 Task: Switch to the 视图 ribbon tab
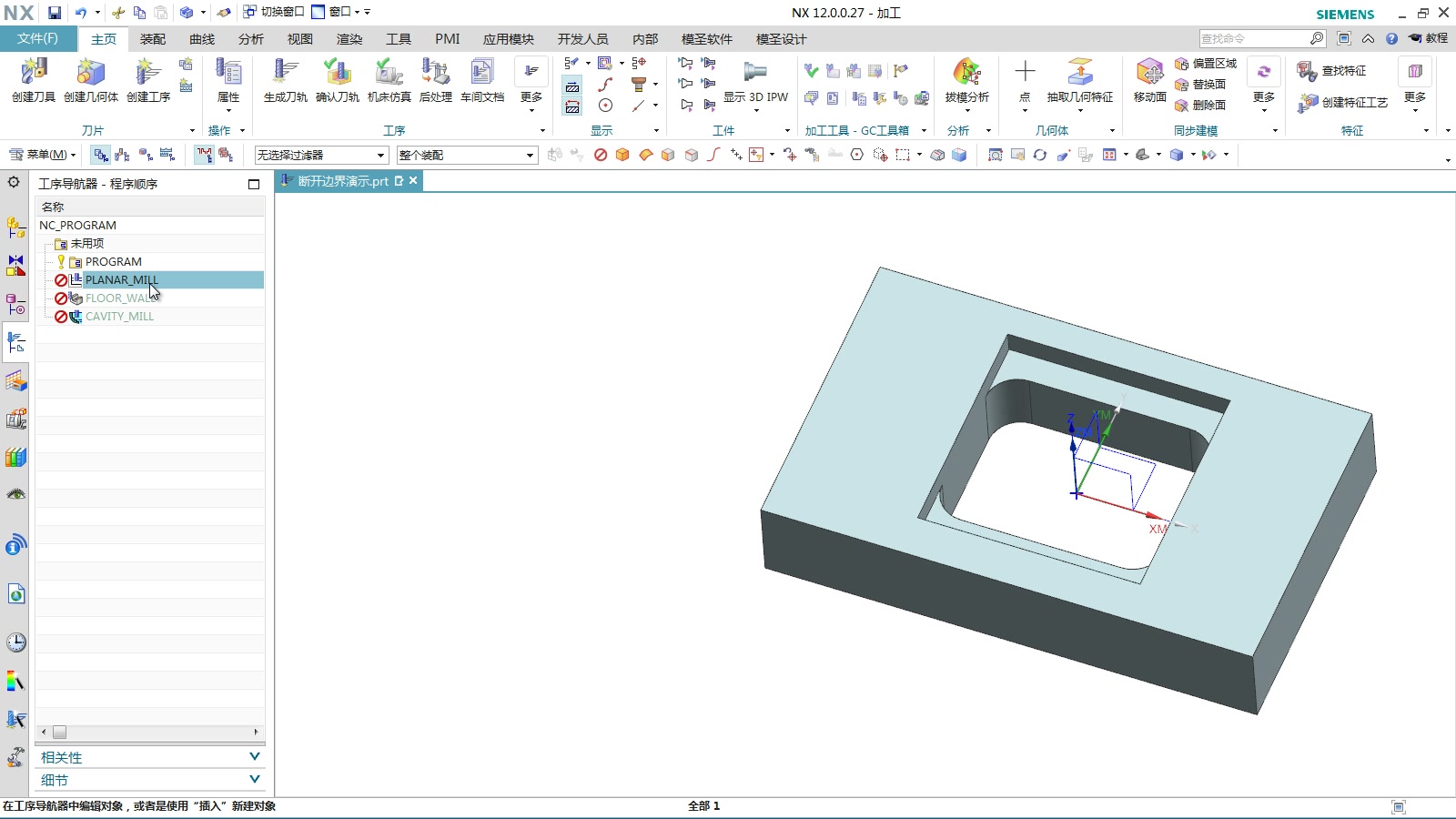pyautogui.click(x=300, y=39)
